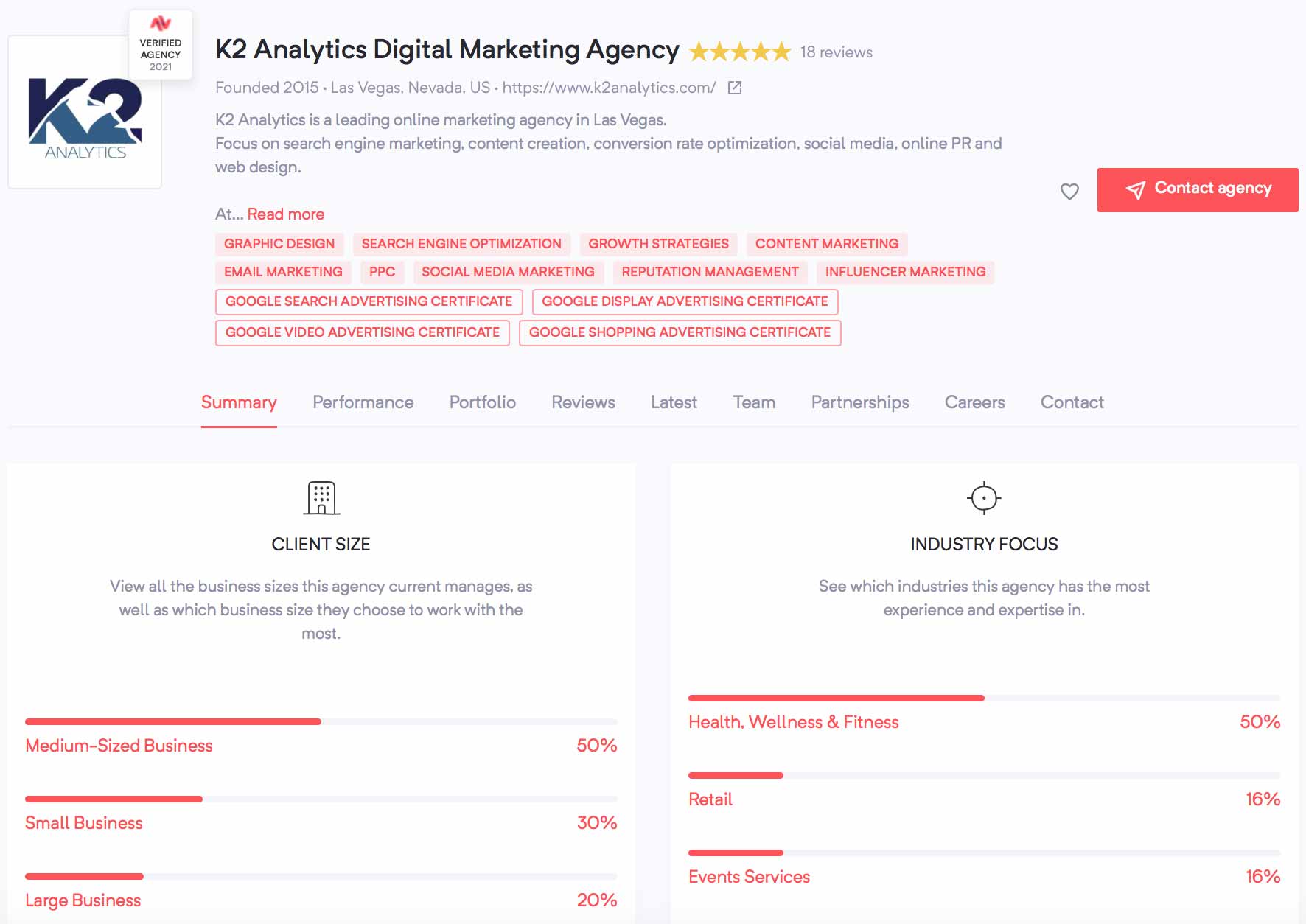
Task: Expand description with Read more
Action: (x=286, y=214)
